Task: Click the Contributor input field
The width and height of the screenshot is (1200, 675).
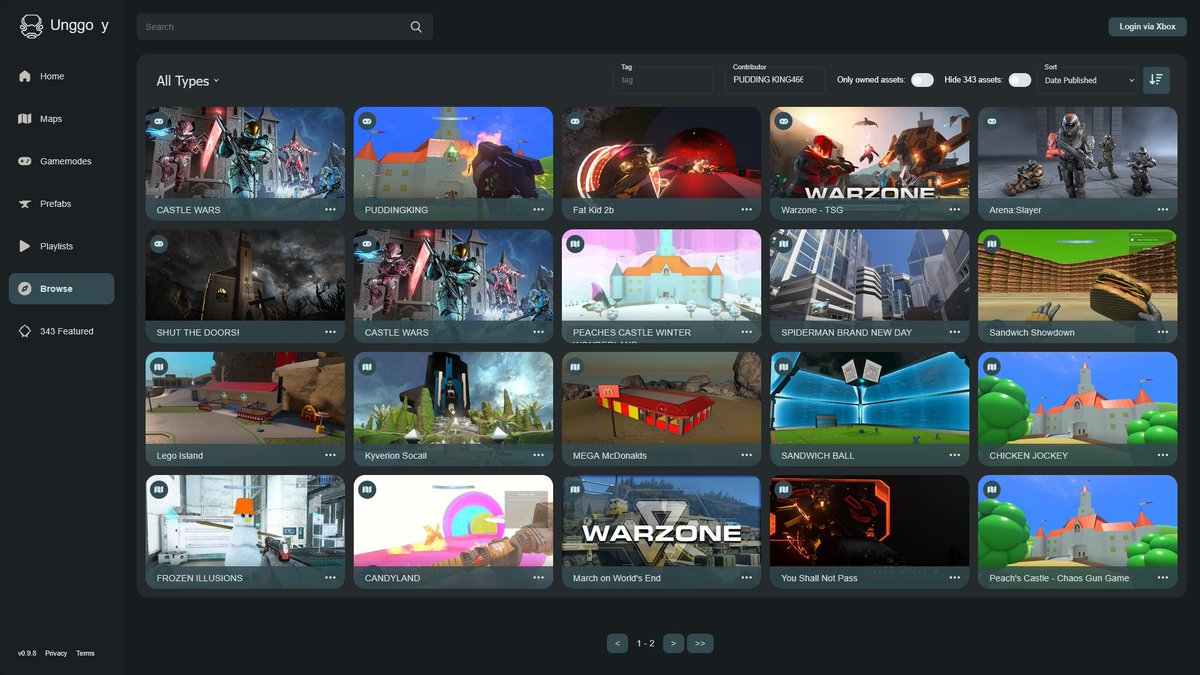Action: coord(775,80)
